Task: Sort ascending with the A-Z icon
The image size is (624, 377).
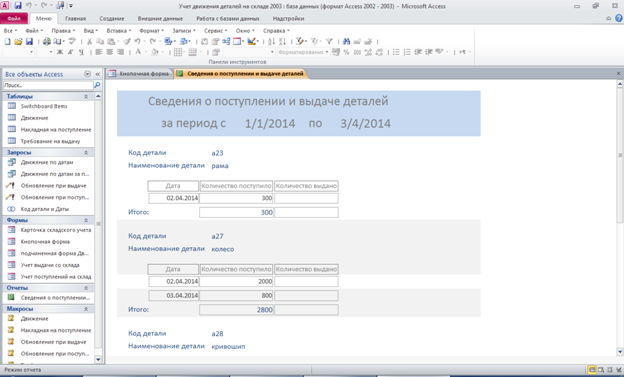Action: pos(271,41)
